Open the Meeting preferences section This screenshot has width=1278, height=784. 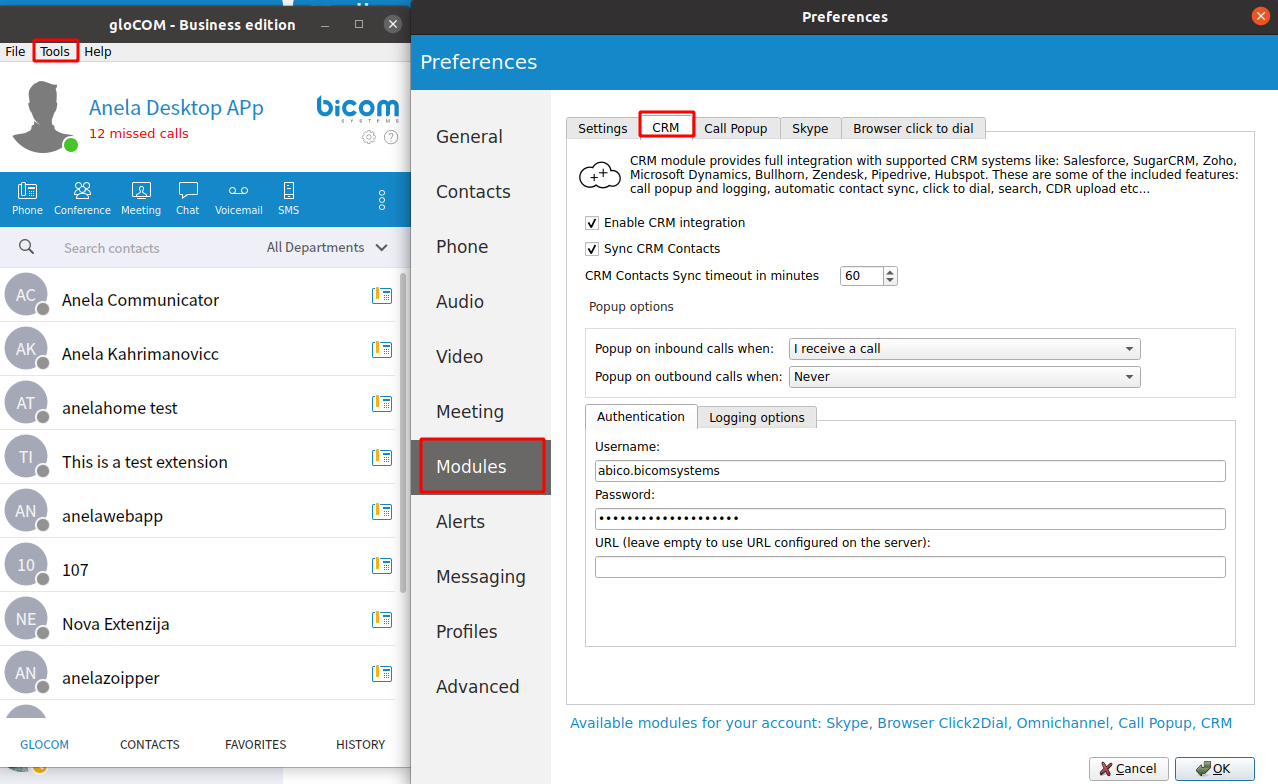click(480, 412)
